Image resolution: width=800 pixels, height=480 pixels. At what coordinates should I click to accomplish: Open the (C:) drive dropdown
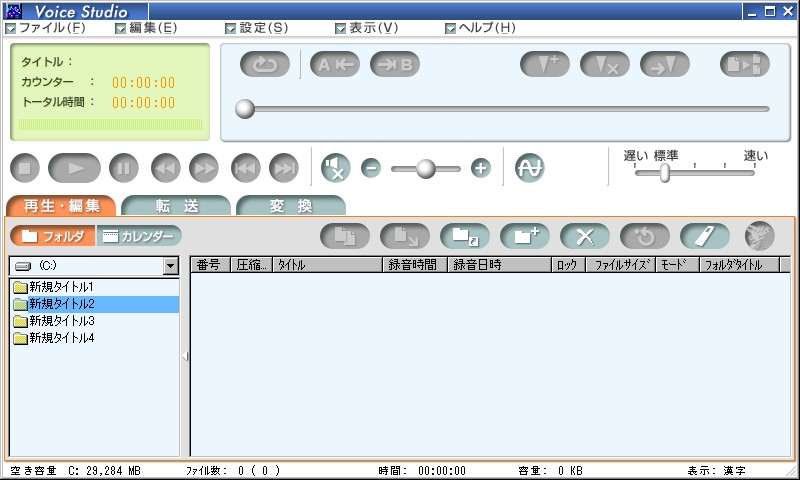click(170, 266)
